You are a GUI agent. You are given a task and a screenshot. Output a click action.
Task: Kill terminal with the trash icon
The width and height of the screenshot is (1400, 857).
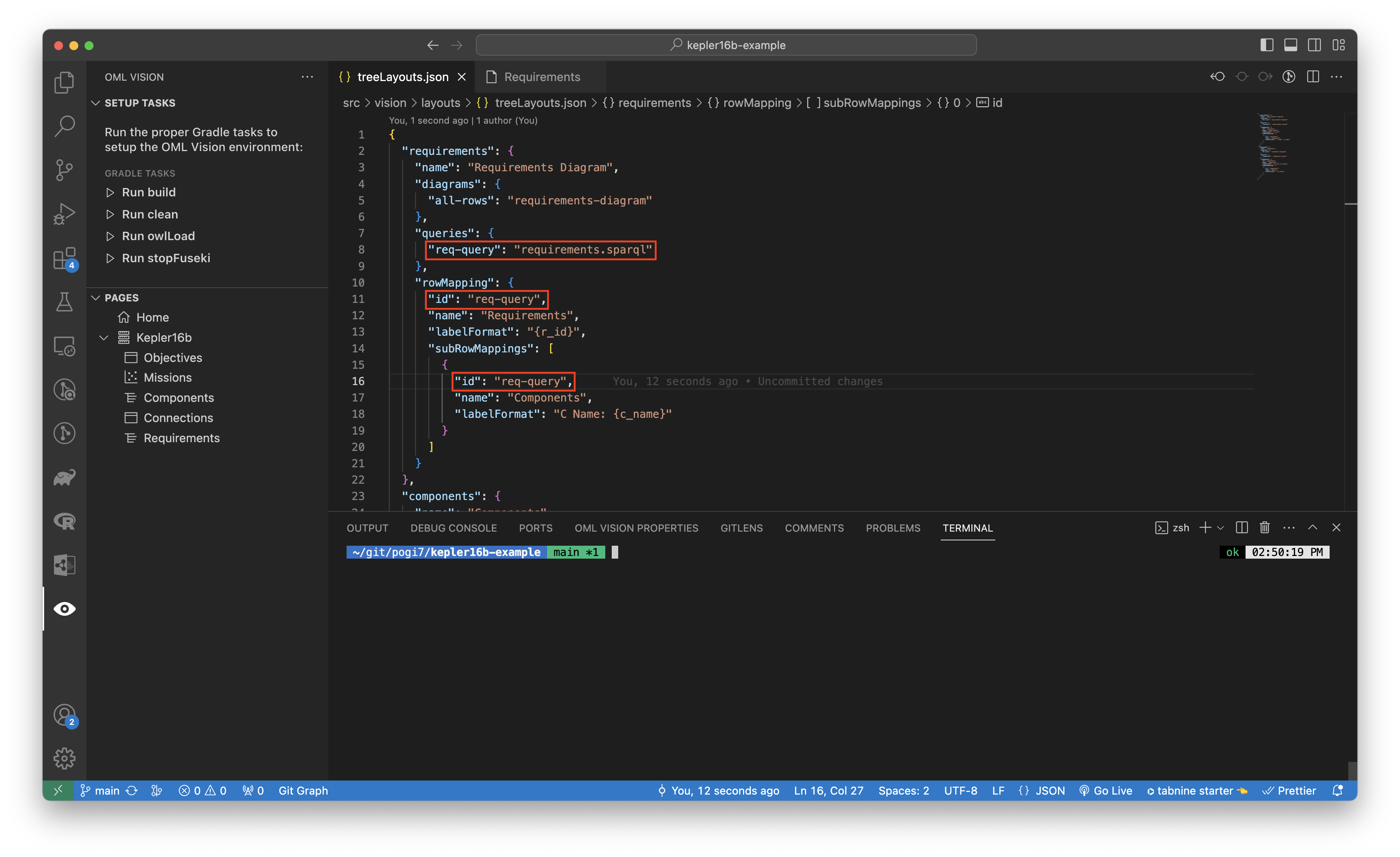(1264, 527)
